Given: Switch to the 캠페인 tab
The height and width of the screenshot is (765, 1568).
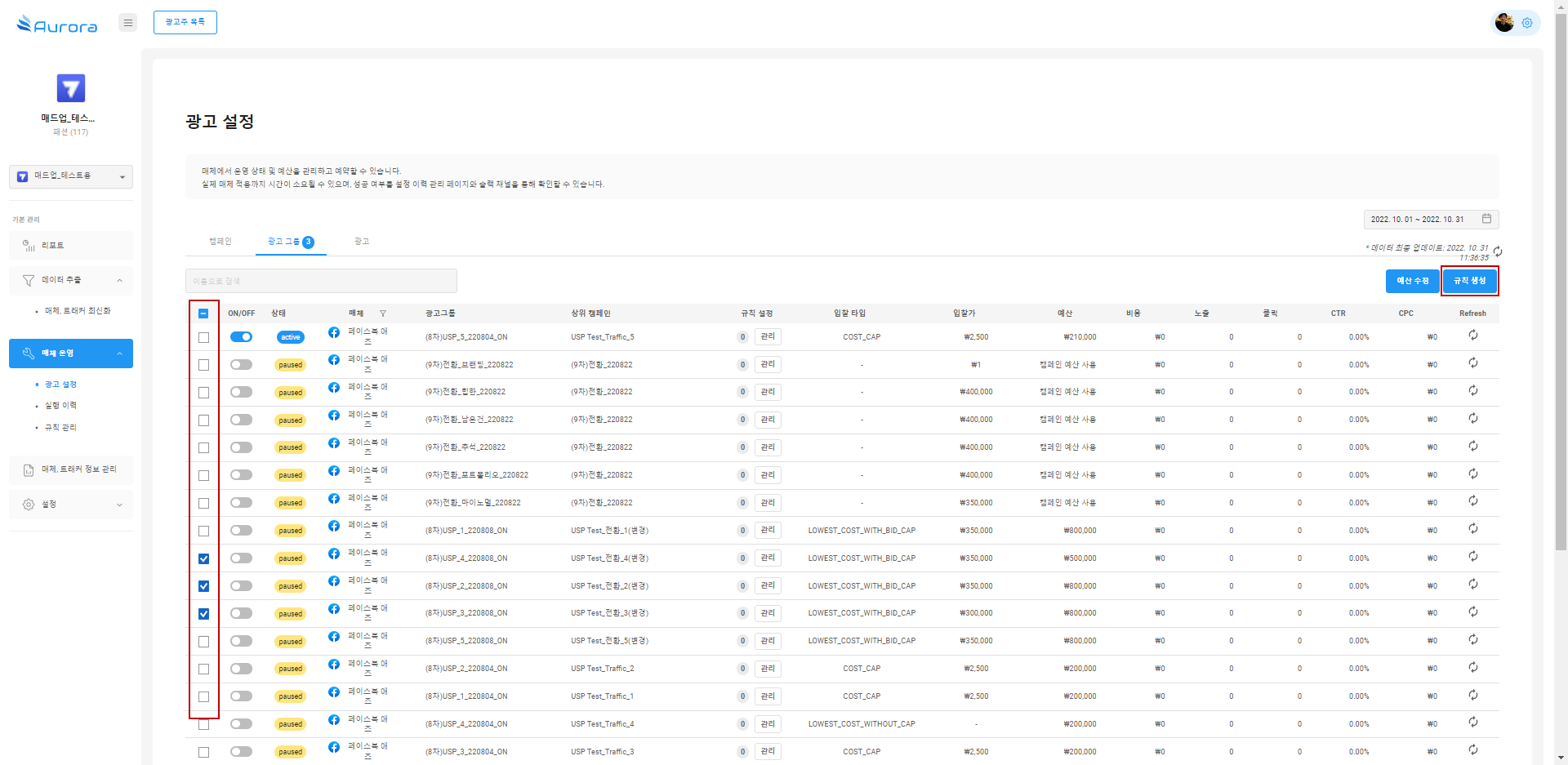Looking at the screenshot, I should coord(220,242).
